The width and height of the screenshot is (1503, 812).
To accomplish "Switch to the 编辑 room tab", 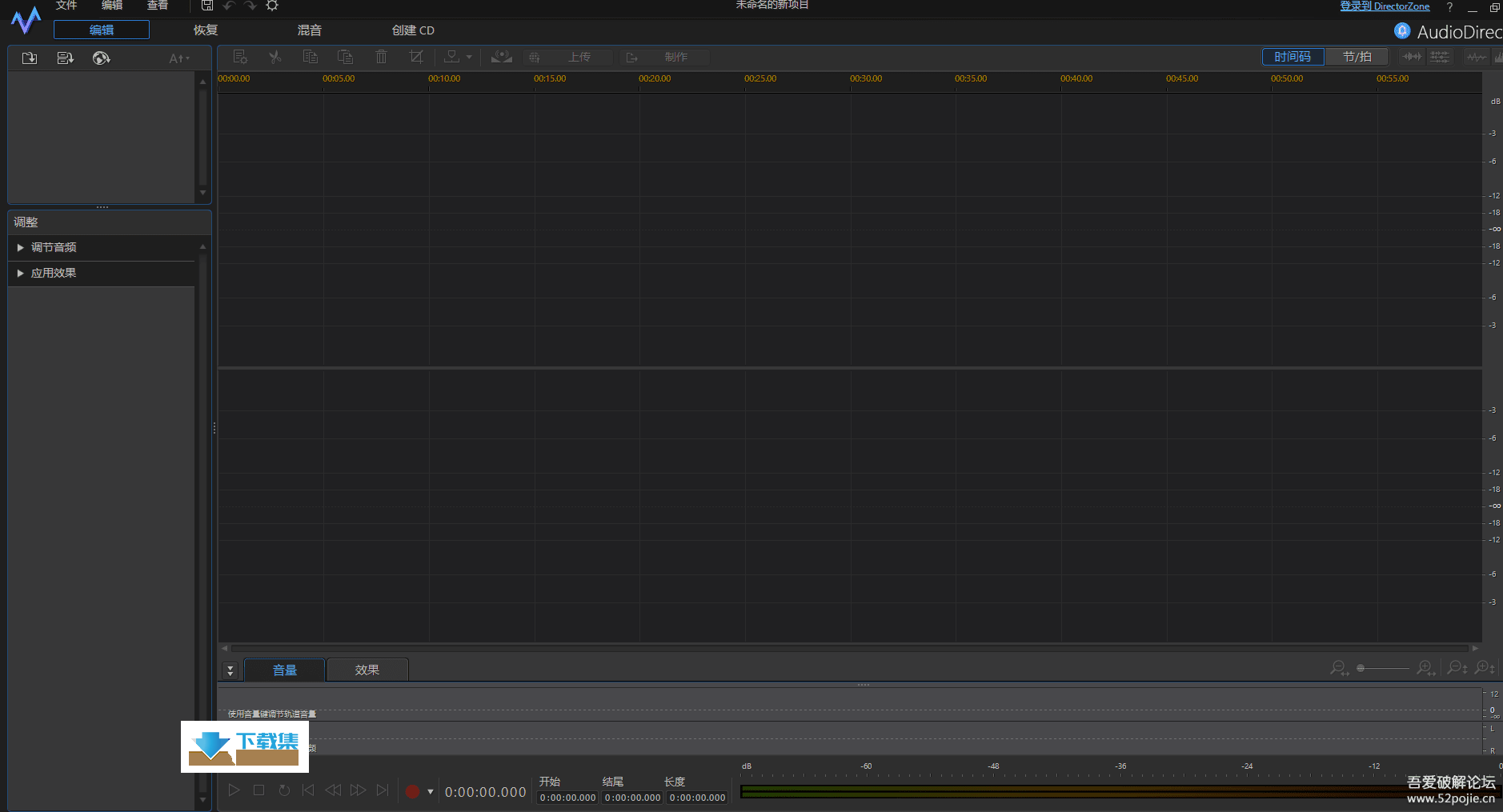I will click(102, 30).
